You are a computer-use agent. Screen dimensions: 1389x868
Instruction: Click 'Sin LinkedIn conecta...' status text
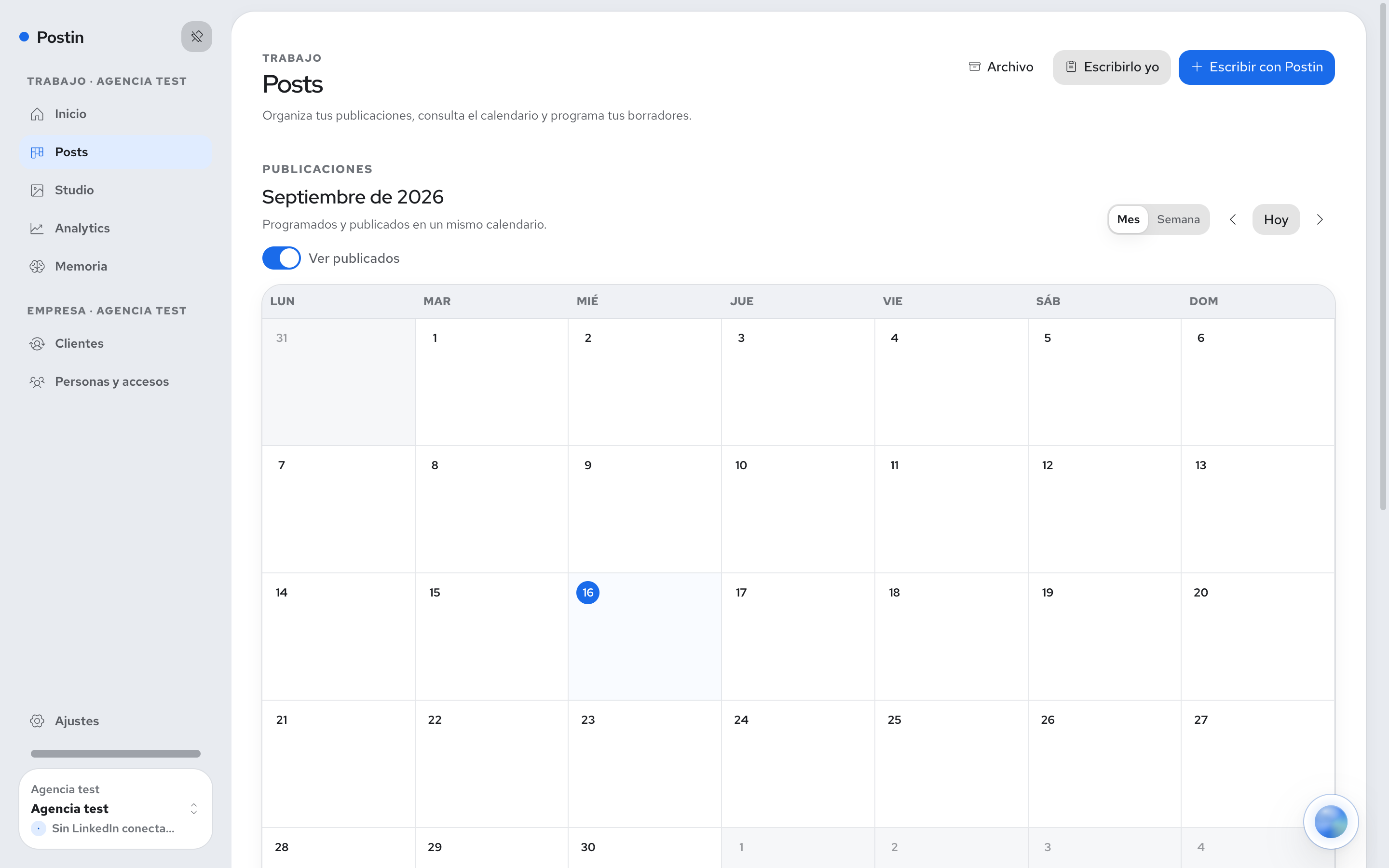113,828
